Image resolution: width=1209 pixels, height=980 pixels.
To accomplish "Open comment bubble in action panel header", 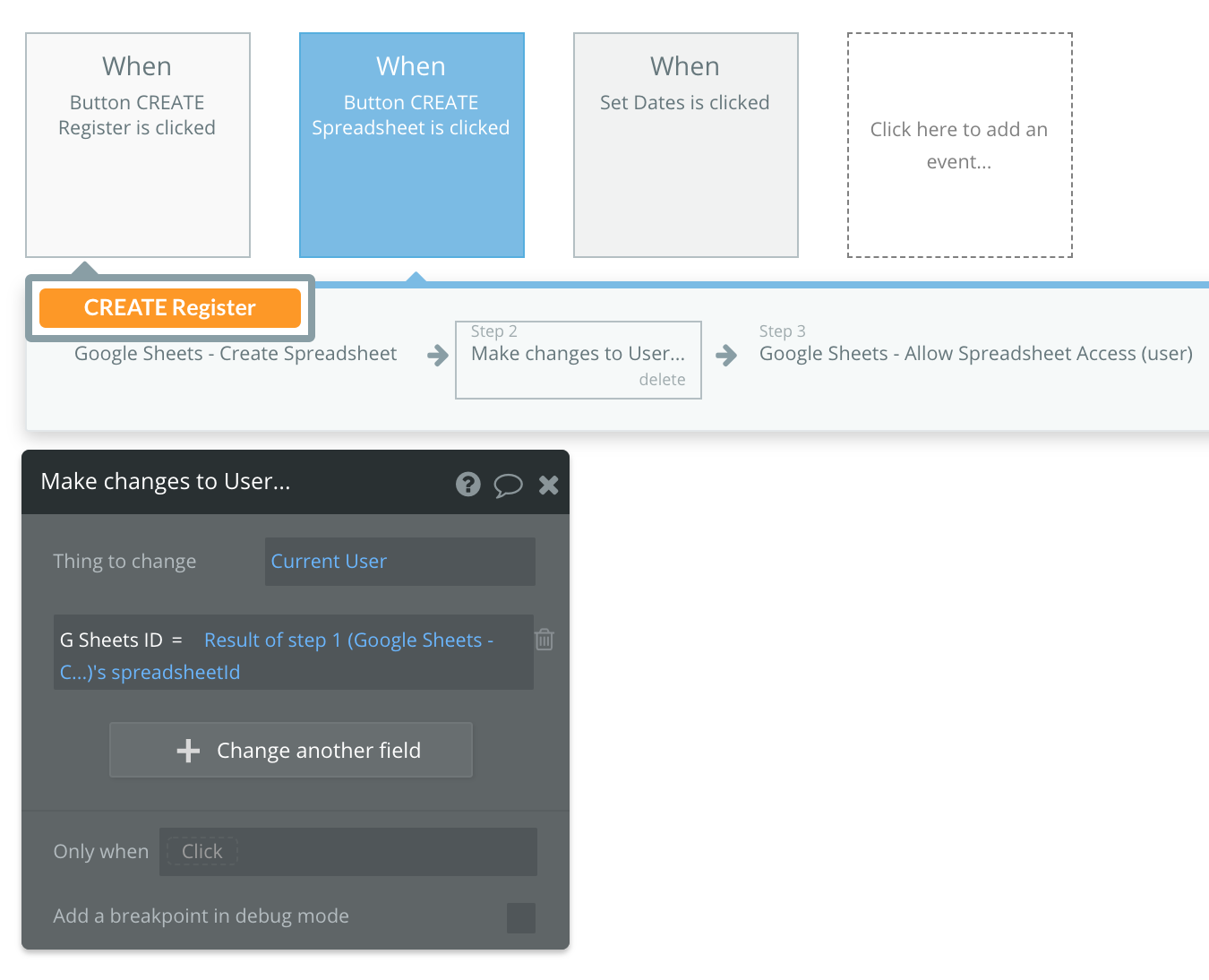I will pyautogui.click(x=508, y=486).
